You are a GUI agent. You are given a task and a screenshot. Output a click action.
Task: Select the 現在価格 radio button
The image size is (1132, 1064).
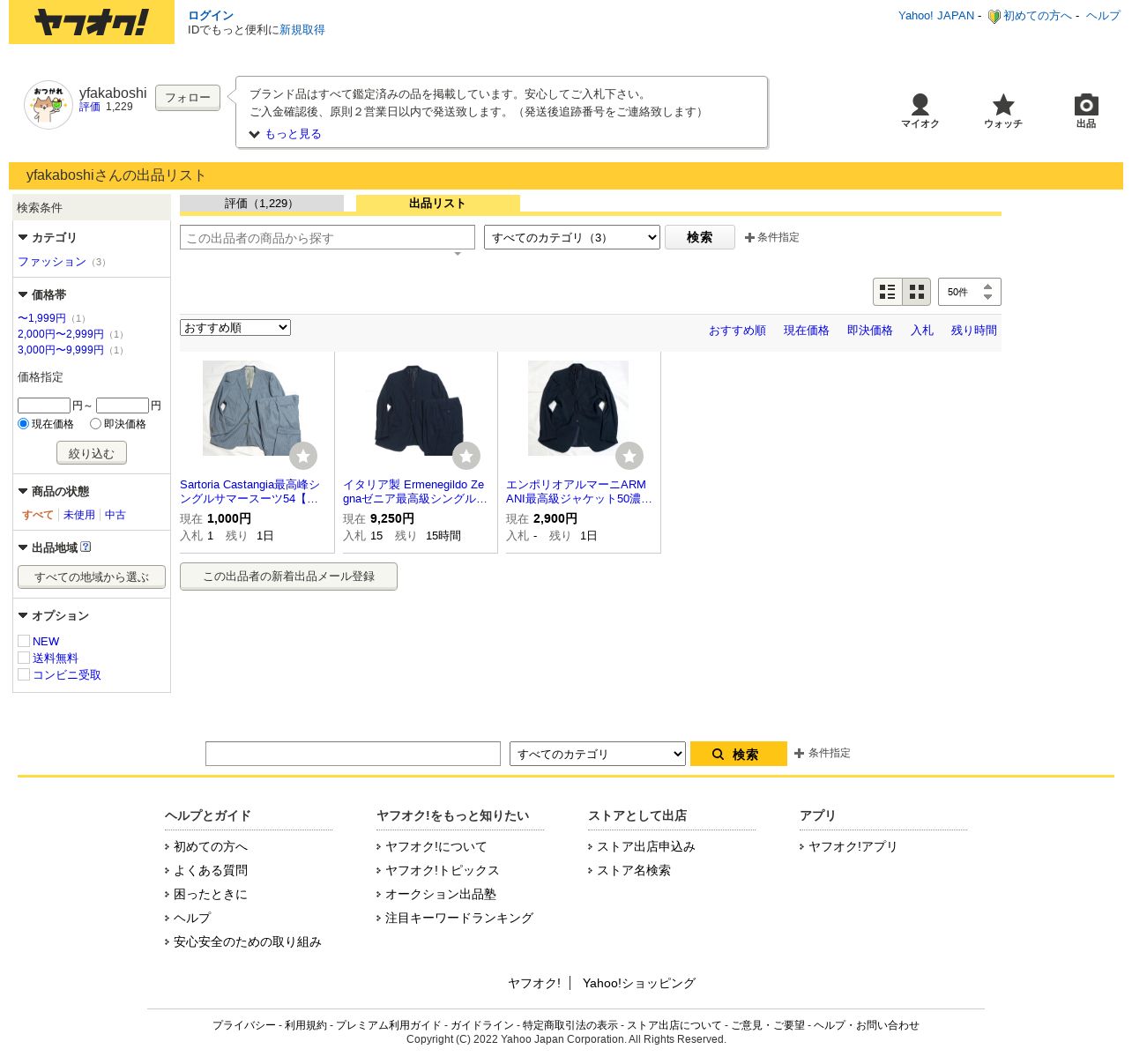(24, 424)
